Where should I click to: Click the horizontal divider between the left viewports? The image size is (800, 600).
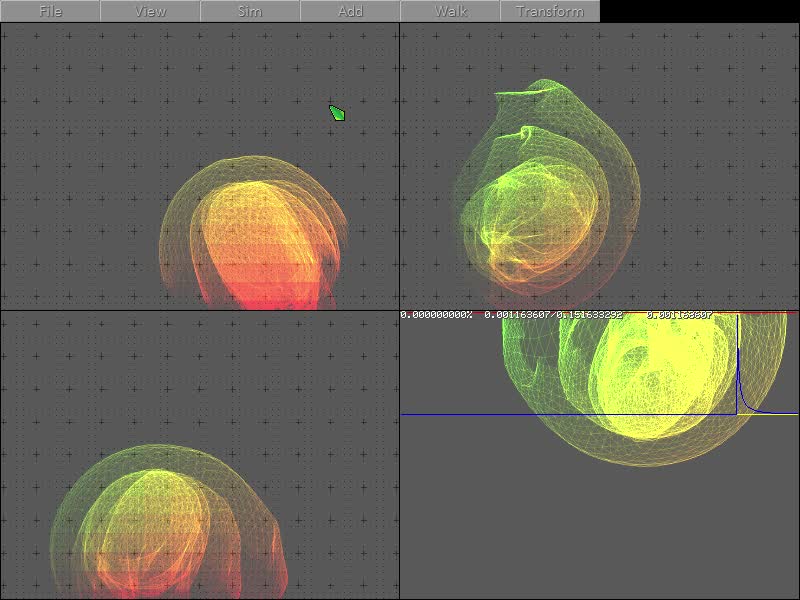[x=200, y=310]
